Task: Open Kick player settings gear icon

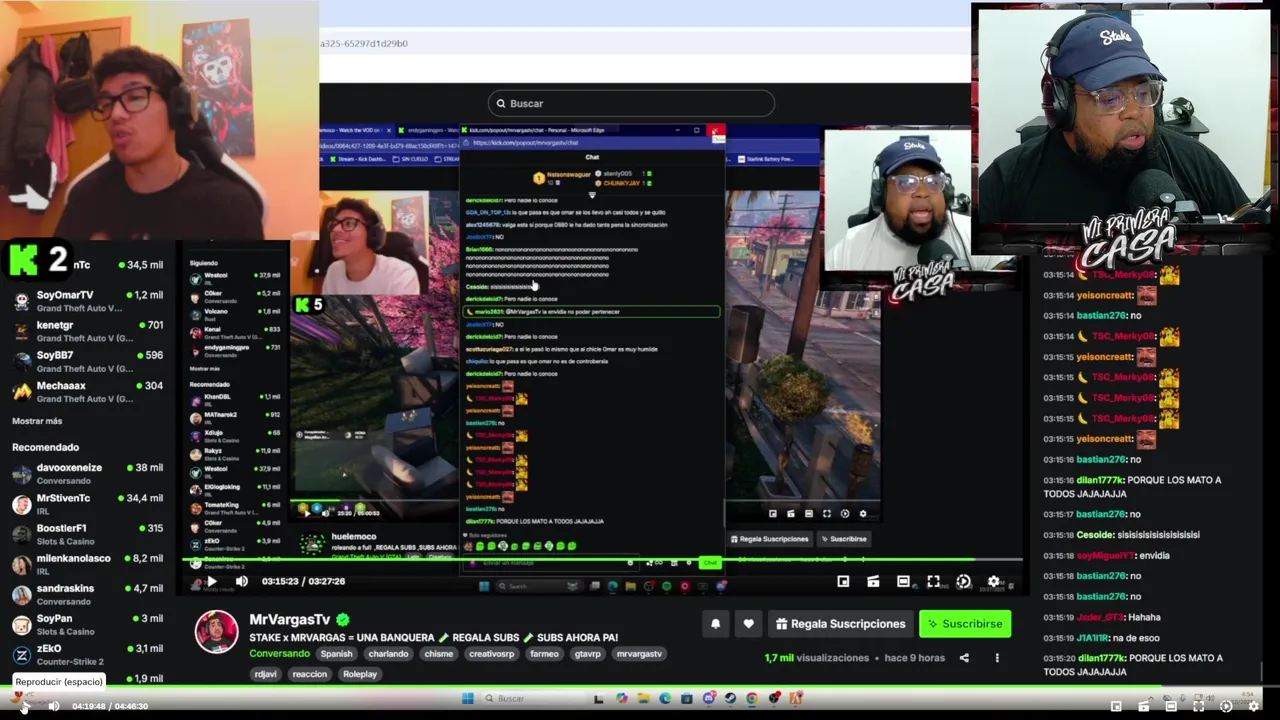Action: pos(993,581)
